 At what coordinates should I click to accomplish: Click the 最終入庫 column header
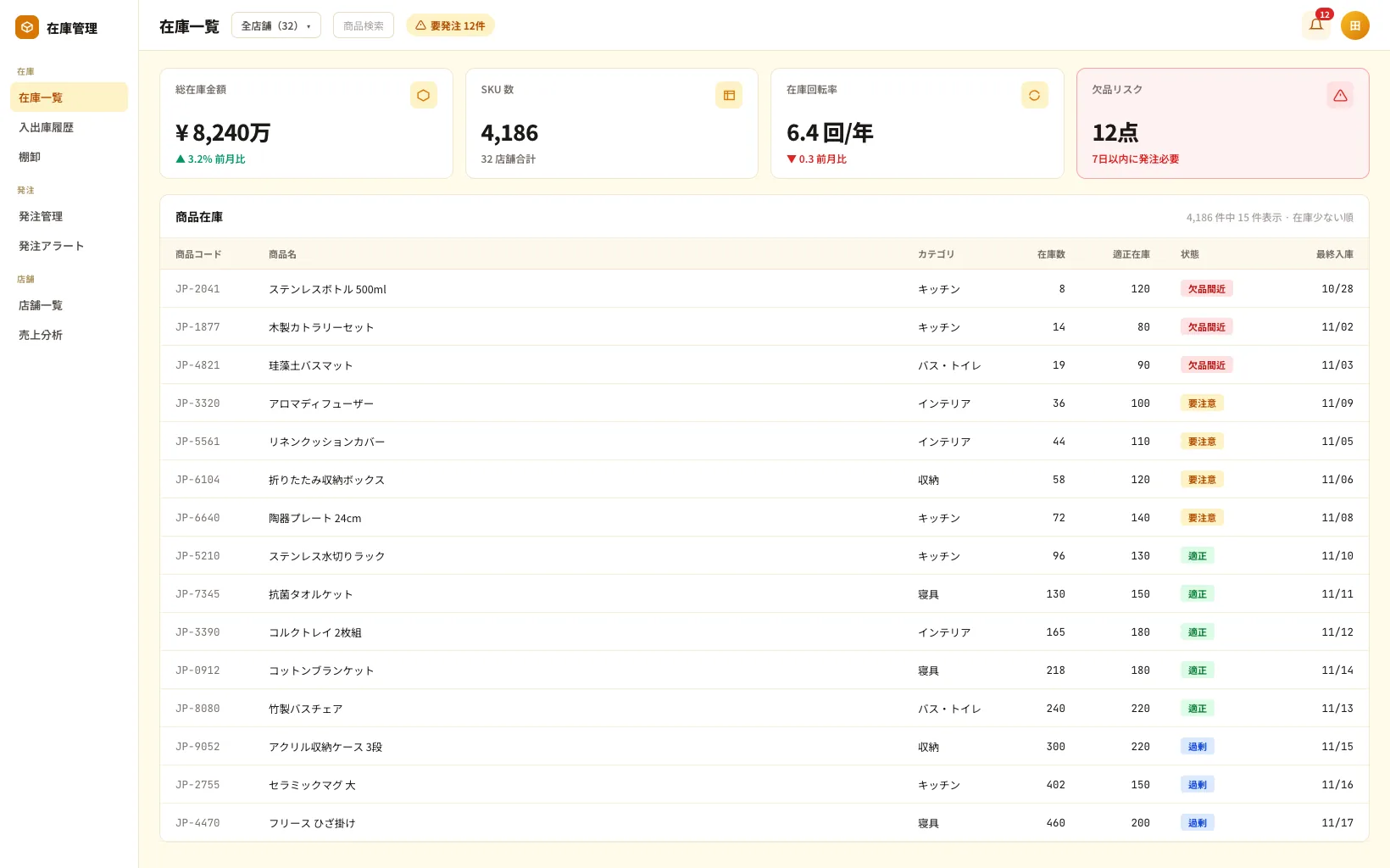click(1335, 254)
